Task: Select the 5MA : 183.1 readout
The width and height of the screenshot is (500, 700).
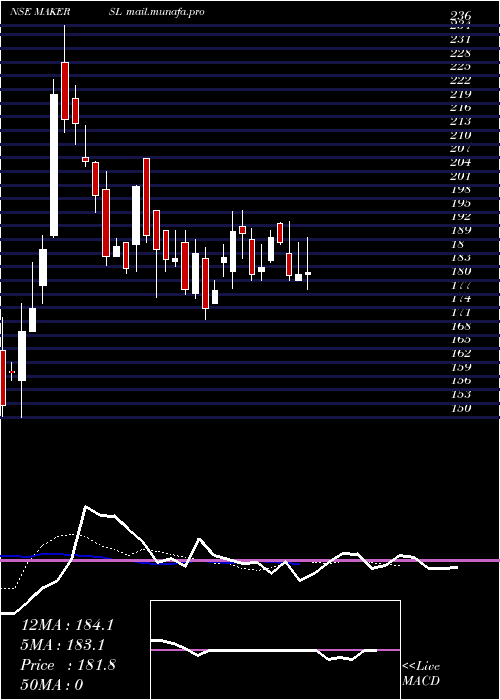Action: coord(63,645)
